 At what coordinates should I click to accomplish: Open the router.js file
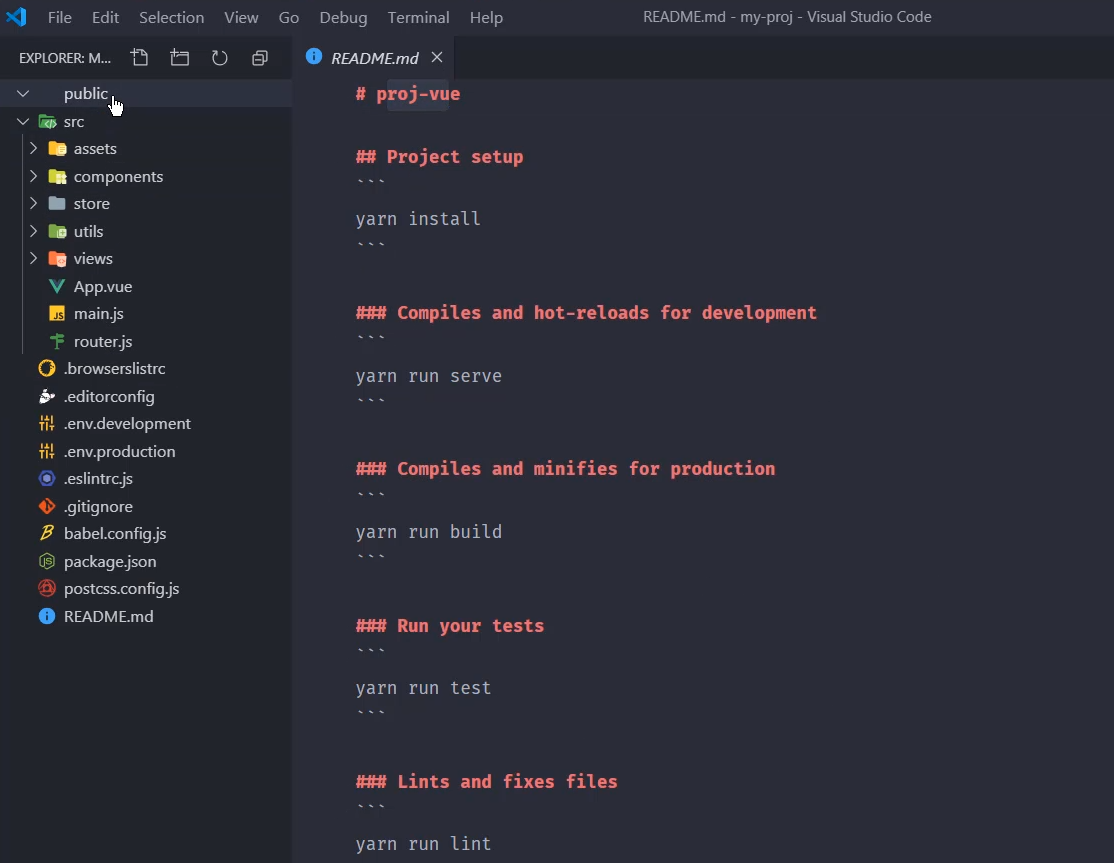103,341
